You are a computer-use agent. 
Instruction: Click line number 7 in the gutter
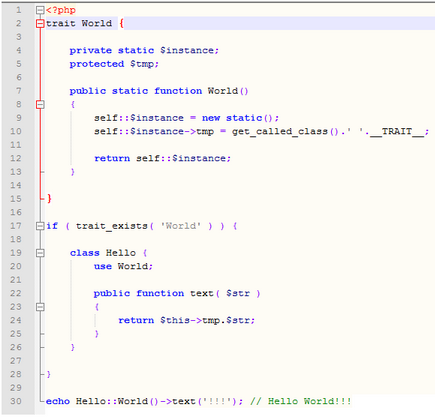point(19,91)
